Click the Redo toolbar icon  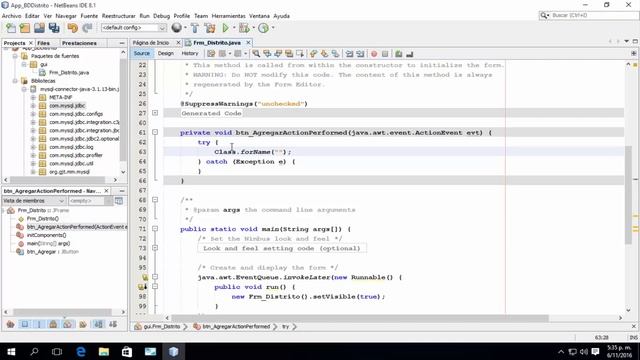pos(87,28)
